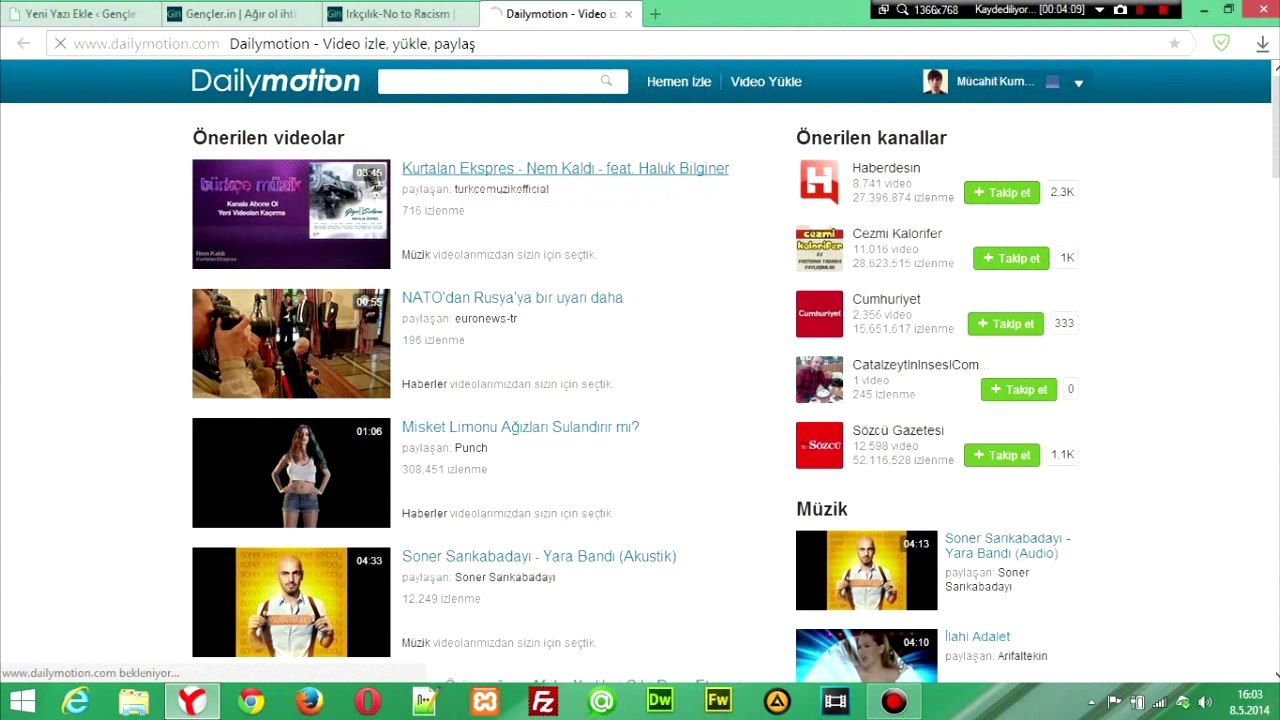Open the browser downloads arrow

(1263, 44)
